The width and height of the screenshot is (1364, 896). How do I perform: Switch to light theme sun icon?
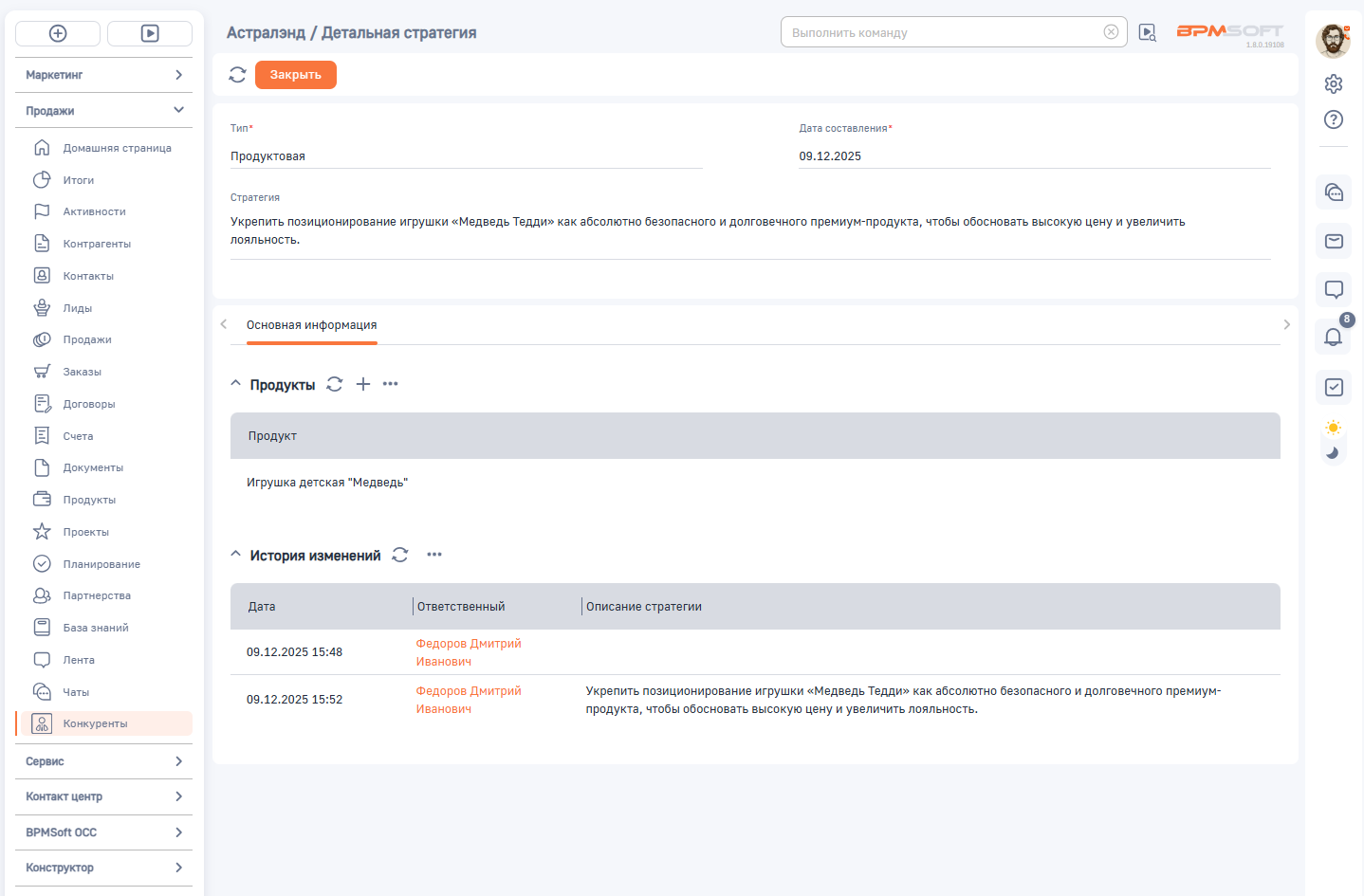(1334, 428)
